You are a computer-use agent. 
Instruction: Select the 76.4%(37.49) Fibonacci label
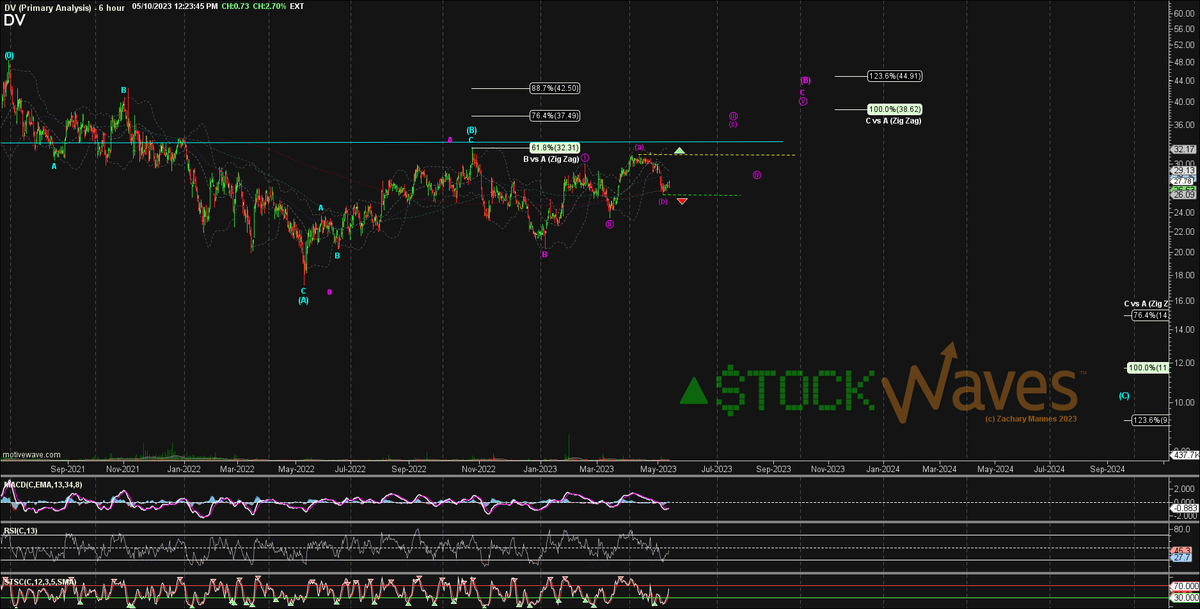click(x=555, y=115)
